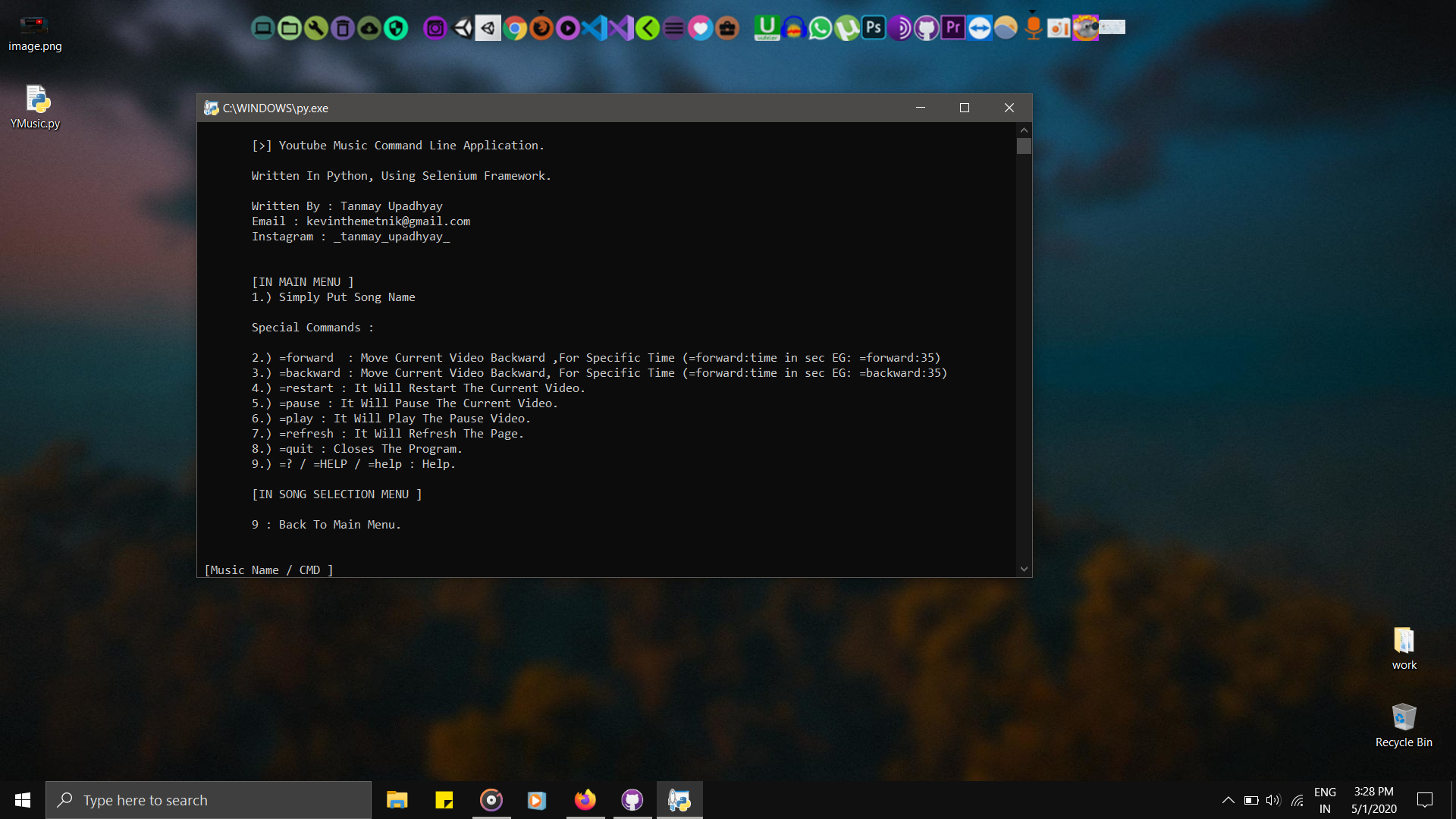Open the volume control in tray
1456x819 pixels.
click(x=1272, y=800)
